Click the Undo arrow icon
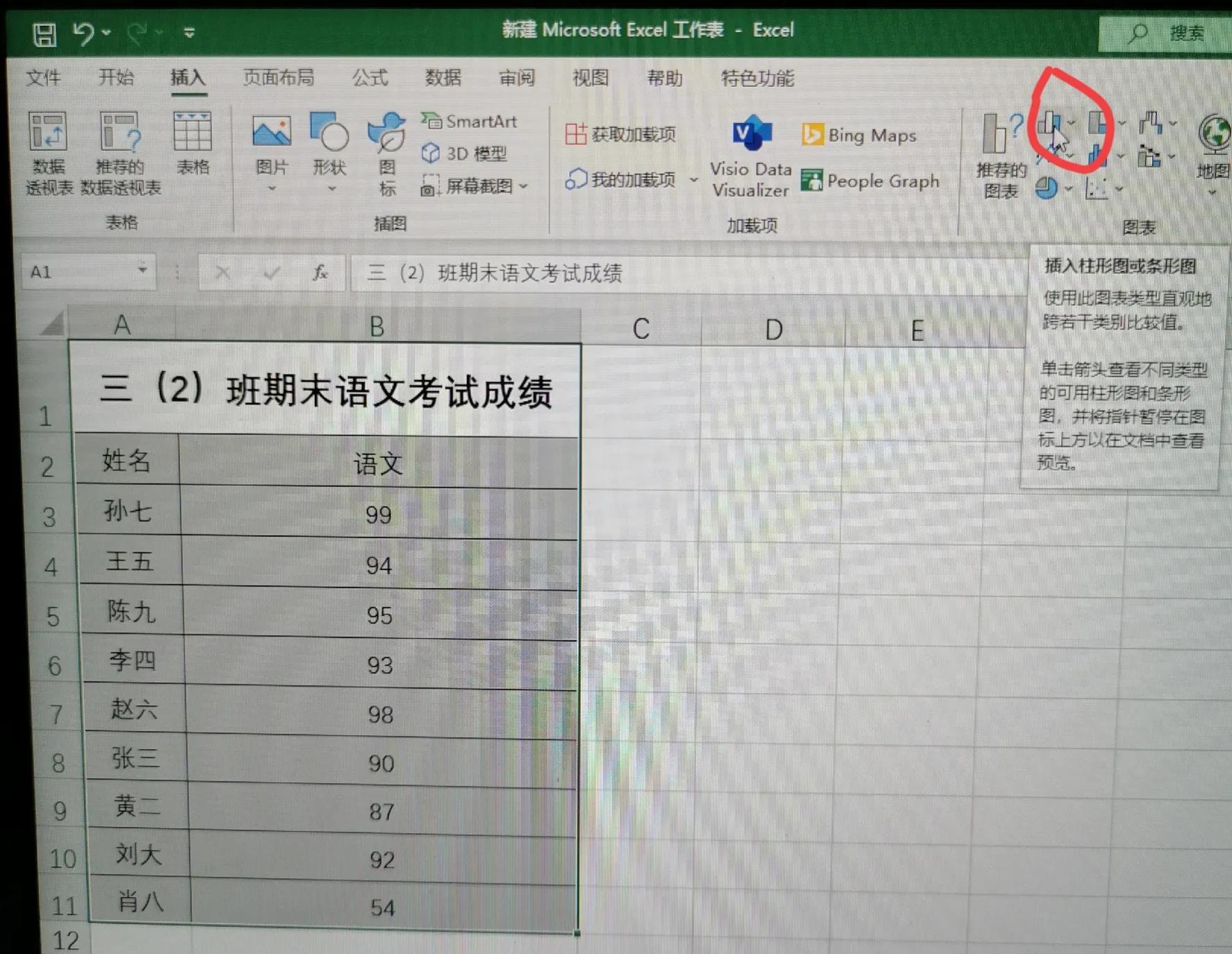Image resolution: width=1232 pixels, height=954 pixels. coord(83,31)
